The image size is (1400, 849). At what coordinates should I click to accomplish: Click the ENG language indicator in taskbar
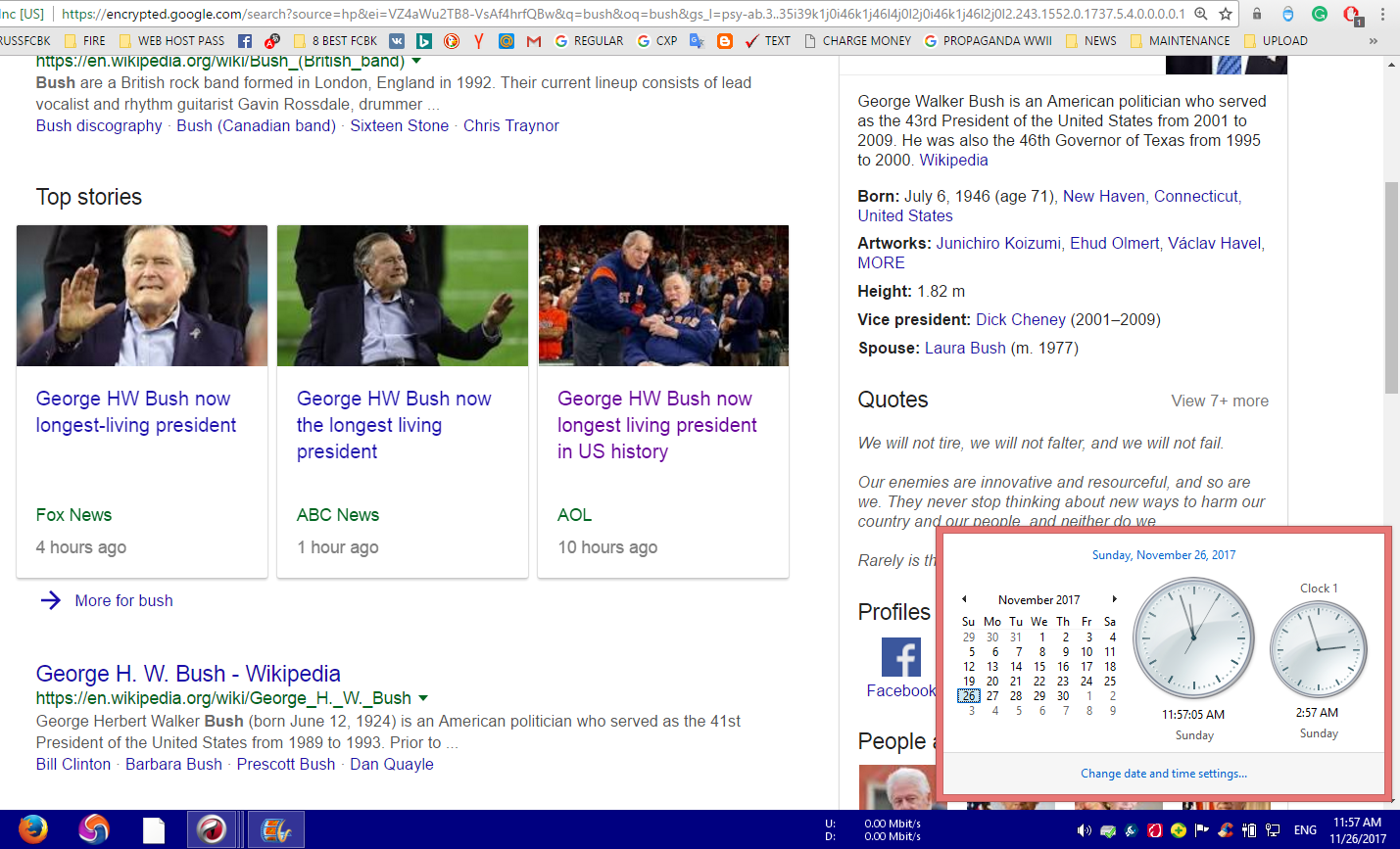coord(1305,830)
